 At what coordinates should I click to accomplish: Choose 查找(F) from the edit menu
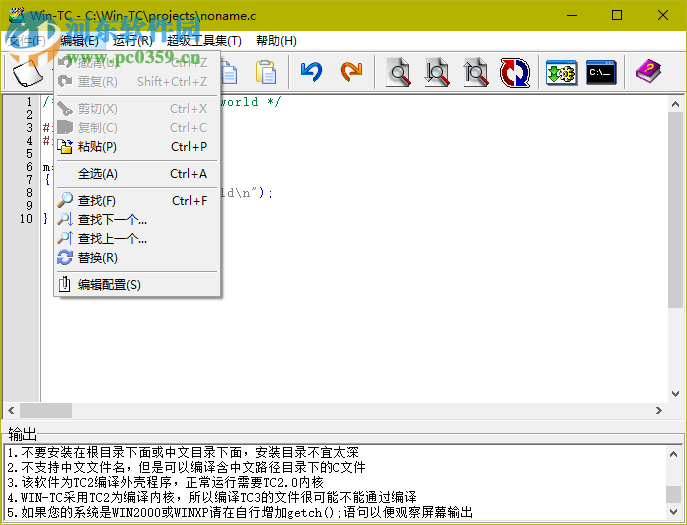pyautogui.click(x=137, y=201)
